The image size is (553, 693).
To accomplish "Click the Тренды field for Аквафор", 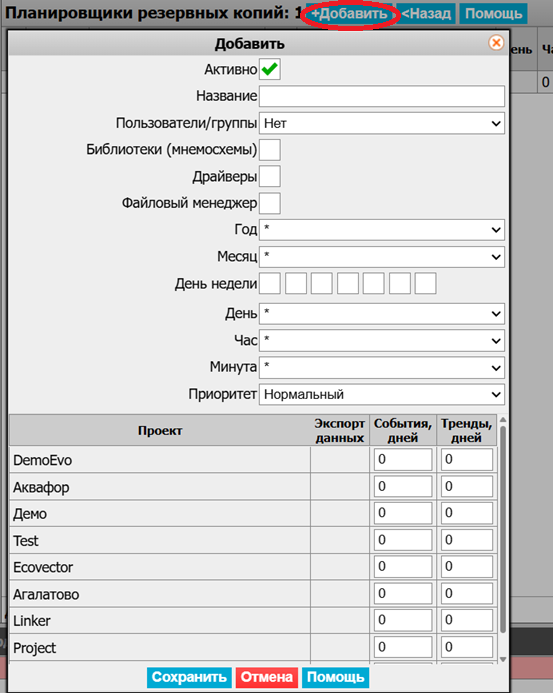I will (x=467, y=487).
